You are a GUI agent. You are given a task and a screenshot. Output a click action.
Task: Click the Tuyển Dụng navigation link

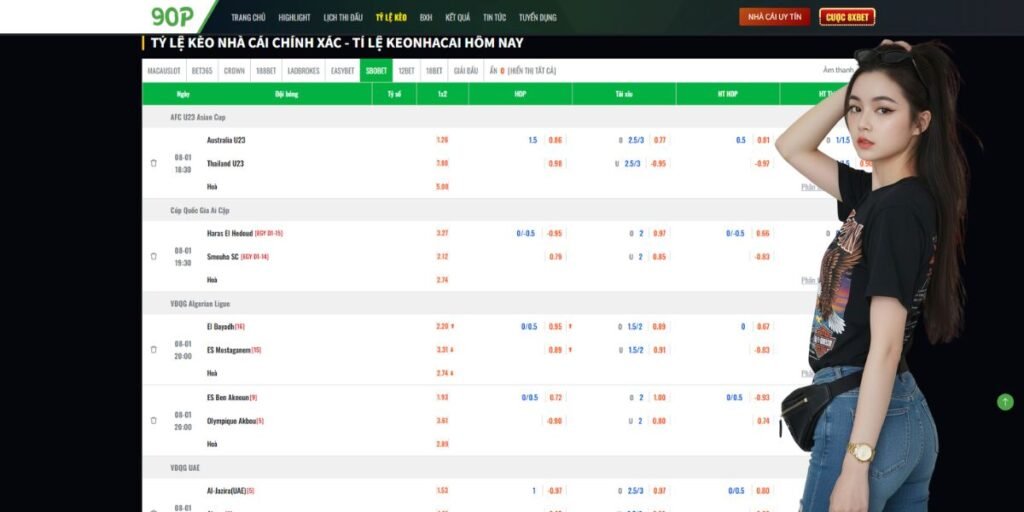538,17
